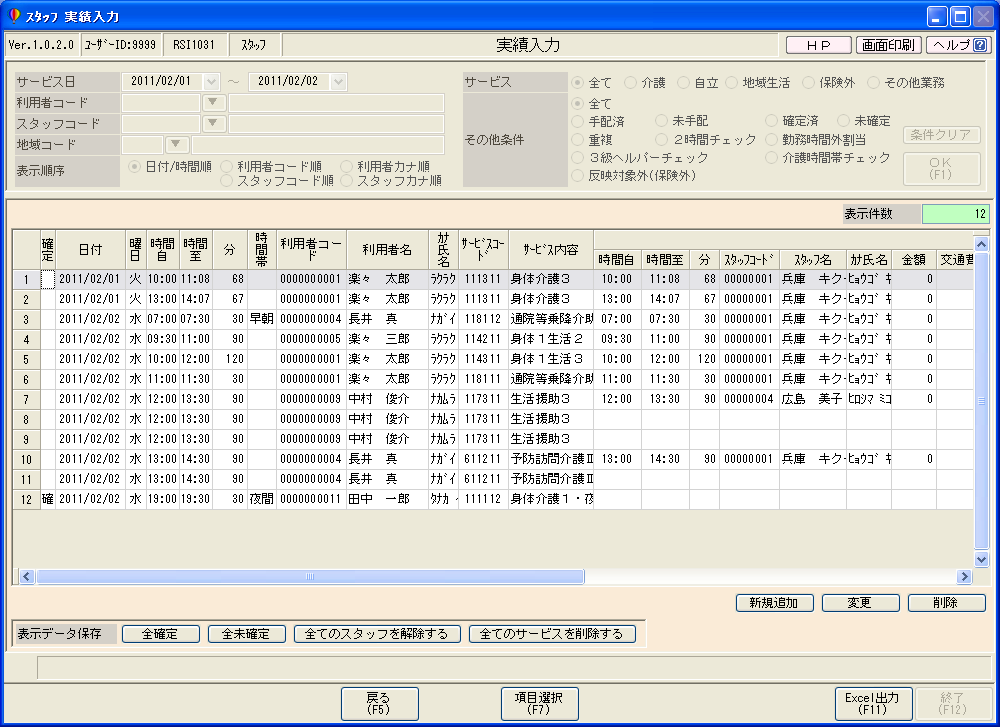Select the 2時間チェック radio button
Viewport: 1000px width, 727px height.
pyautogui.click(x=661, y=140)
